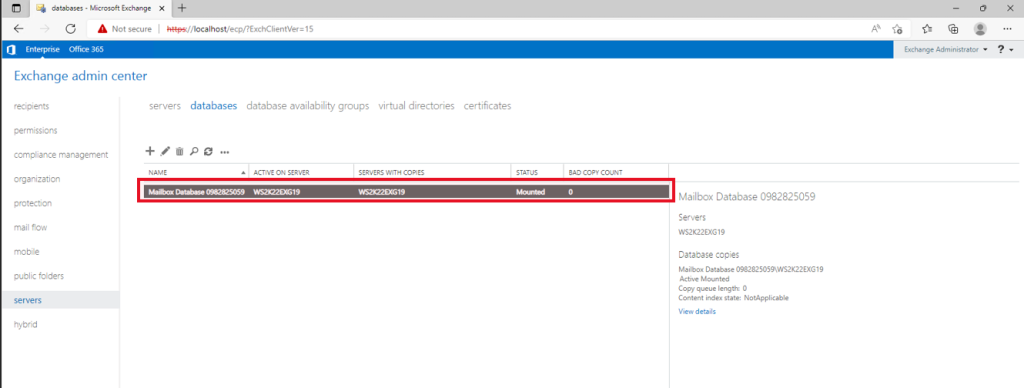
Task: Open search with magnifier icon
Action: click(x=194, y=151)
